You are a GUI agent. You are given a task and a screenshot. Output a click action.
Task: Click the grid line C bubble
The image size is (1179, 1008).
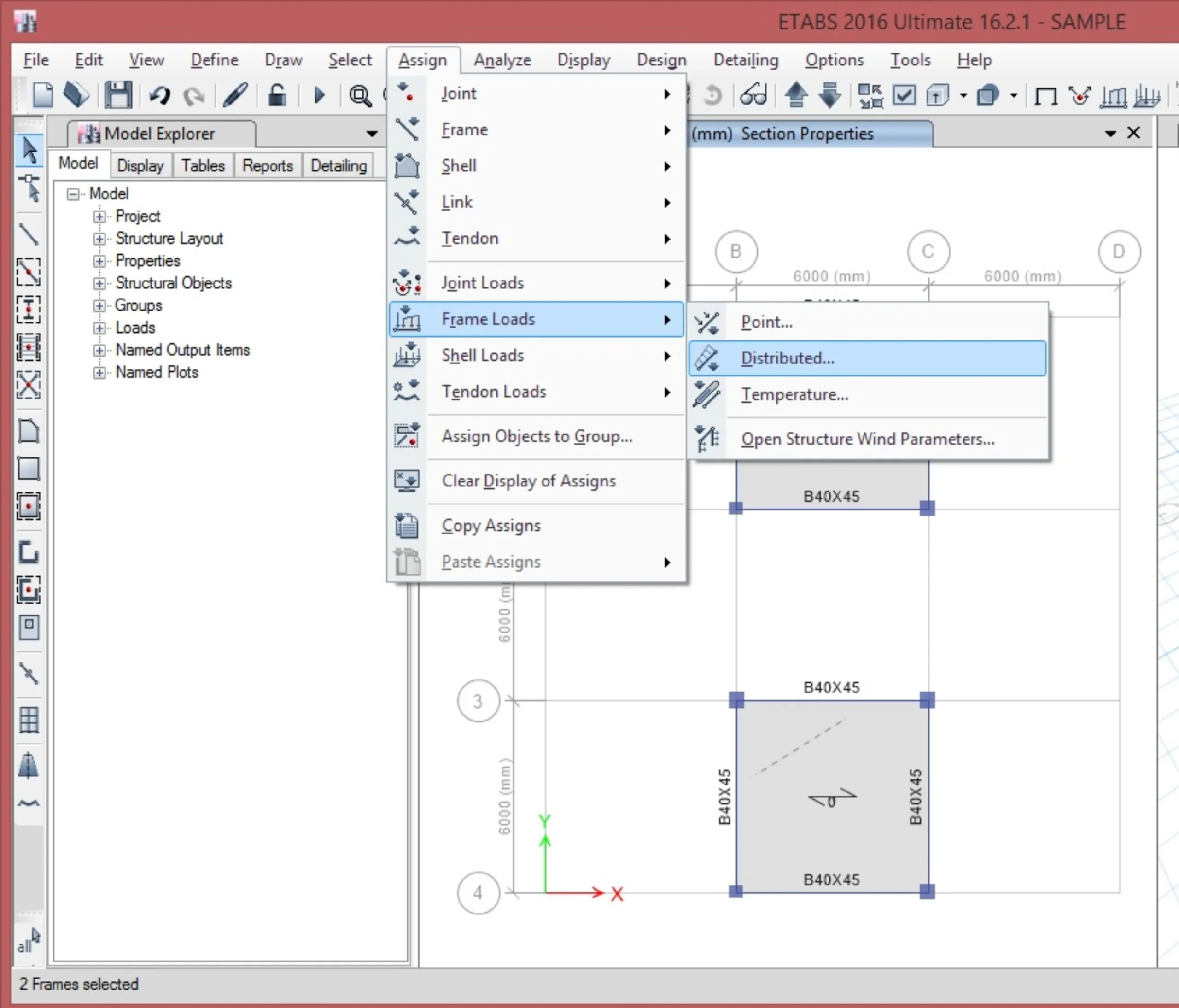[x=928, y=252]
